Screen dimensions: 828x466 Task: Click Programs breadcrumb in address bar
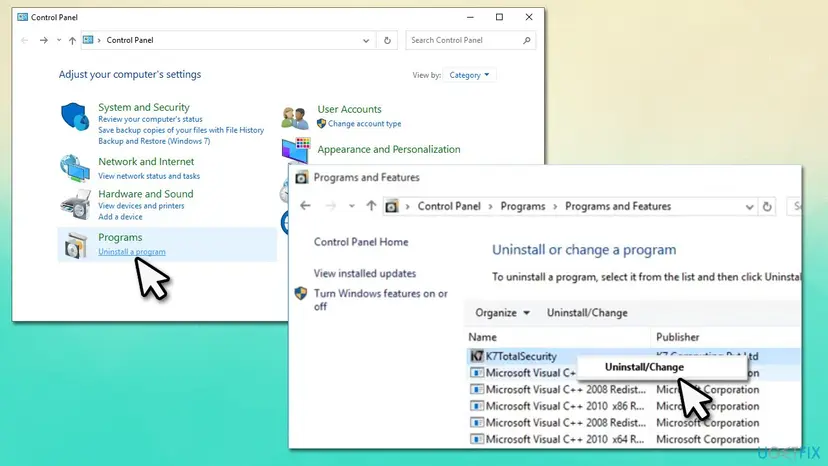tap(523, 207)
